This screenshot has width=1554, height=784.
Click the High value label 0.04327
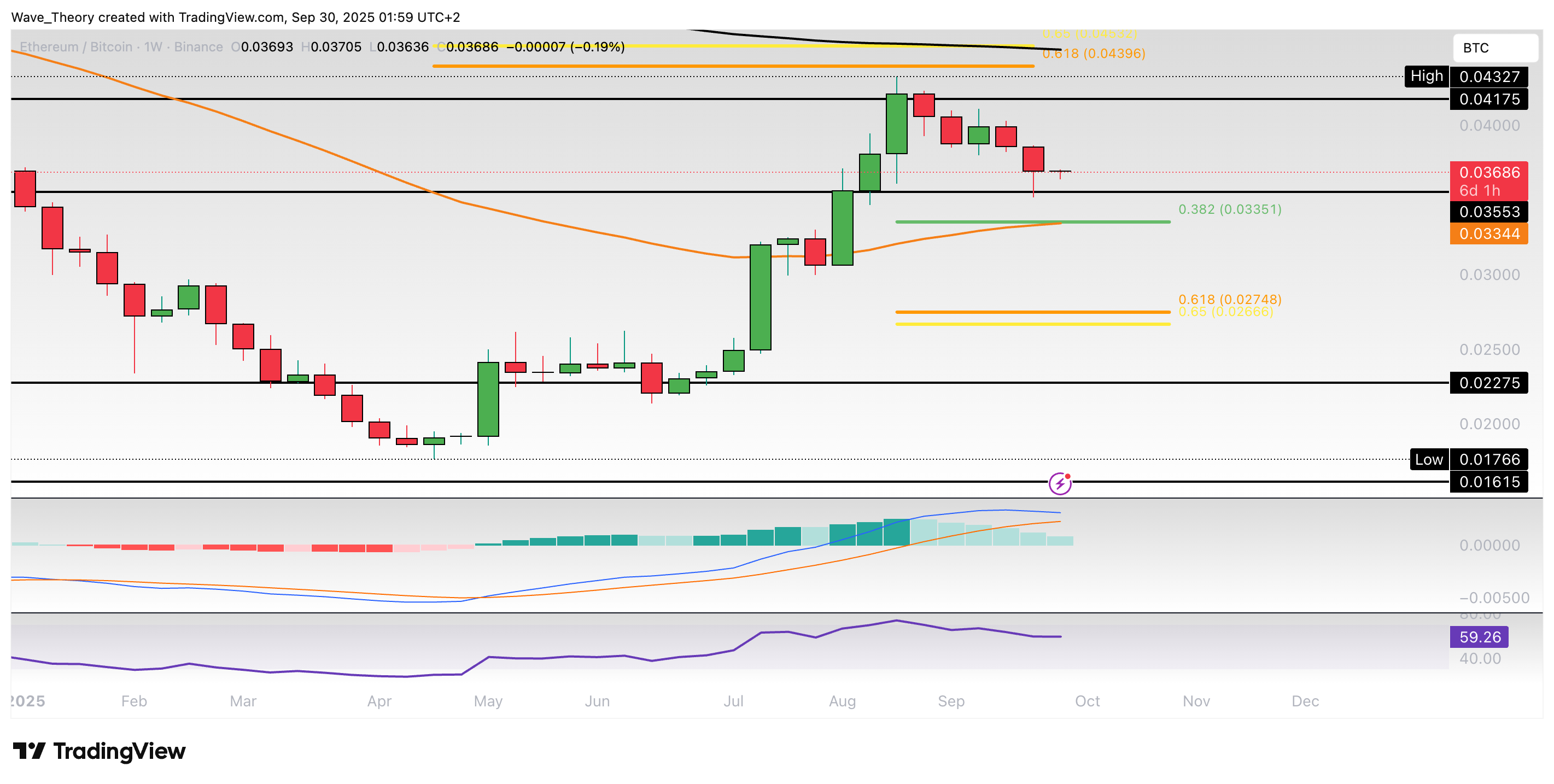[x=1488, y=77]
